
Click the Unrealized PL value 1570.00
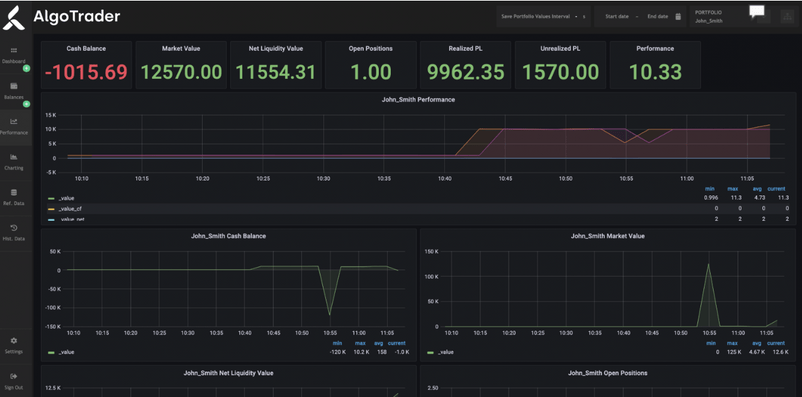click(560, 72)
